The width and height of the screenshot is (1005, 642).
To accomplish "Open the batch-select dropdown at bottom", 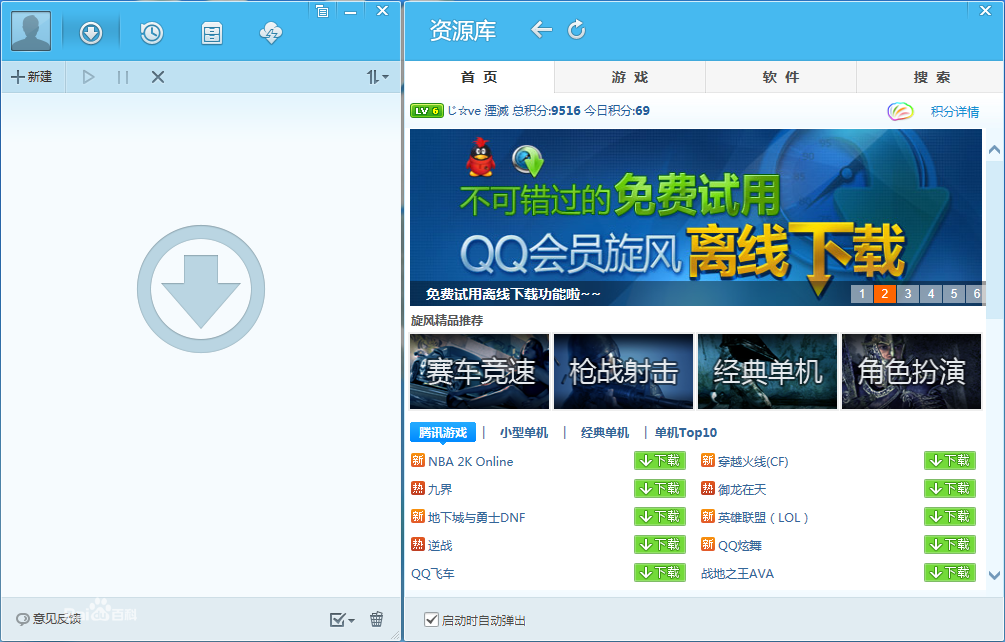I will pyautogui.click(x=341, y=619).
